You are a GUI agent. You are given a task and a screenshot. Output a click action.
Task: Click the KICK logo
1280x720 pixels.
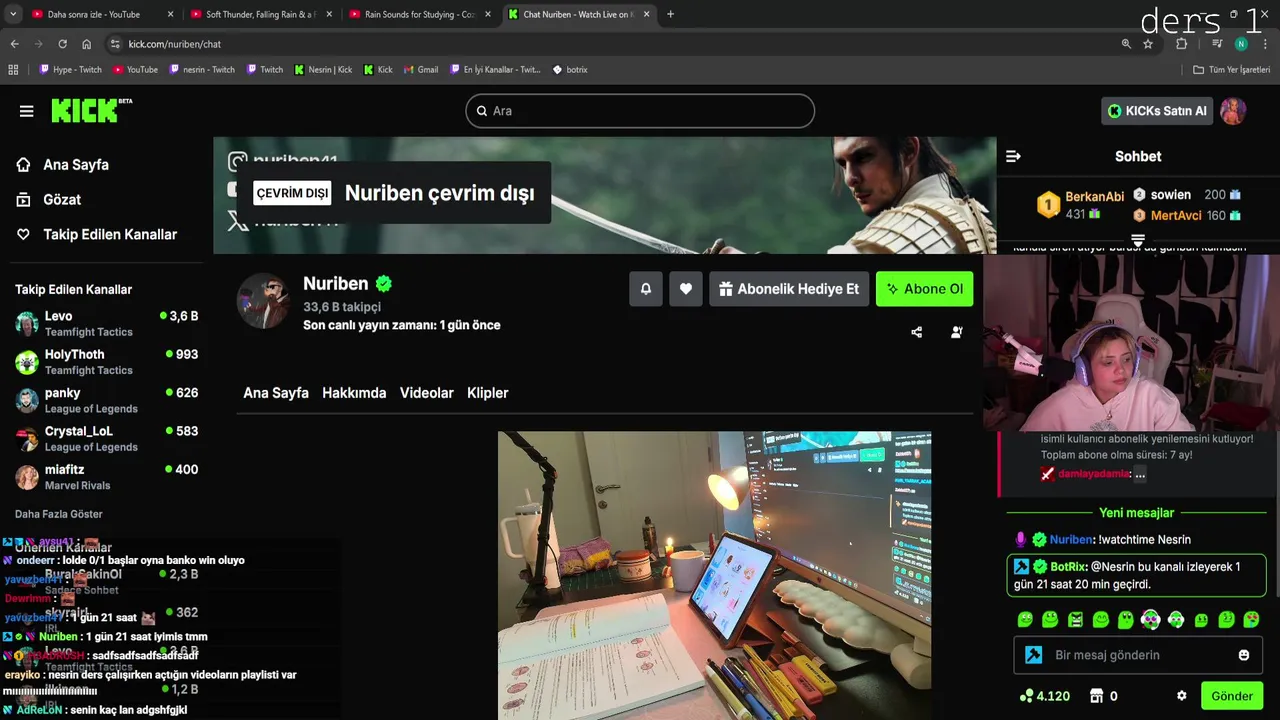91,110
